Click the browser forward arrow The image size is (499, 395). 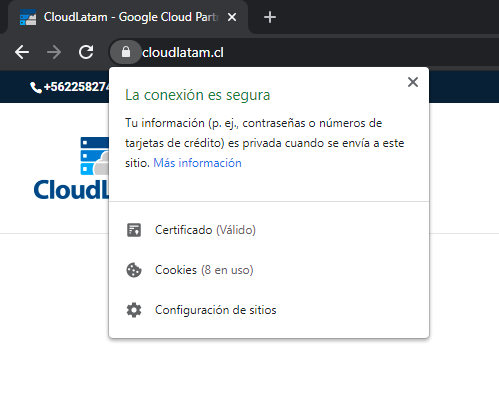tap(54, 52)
